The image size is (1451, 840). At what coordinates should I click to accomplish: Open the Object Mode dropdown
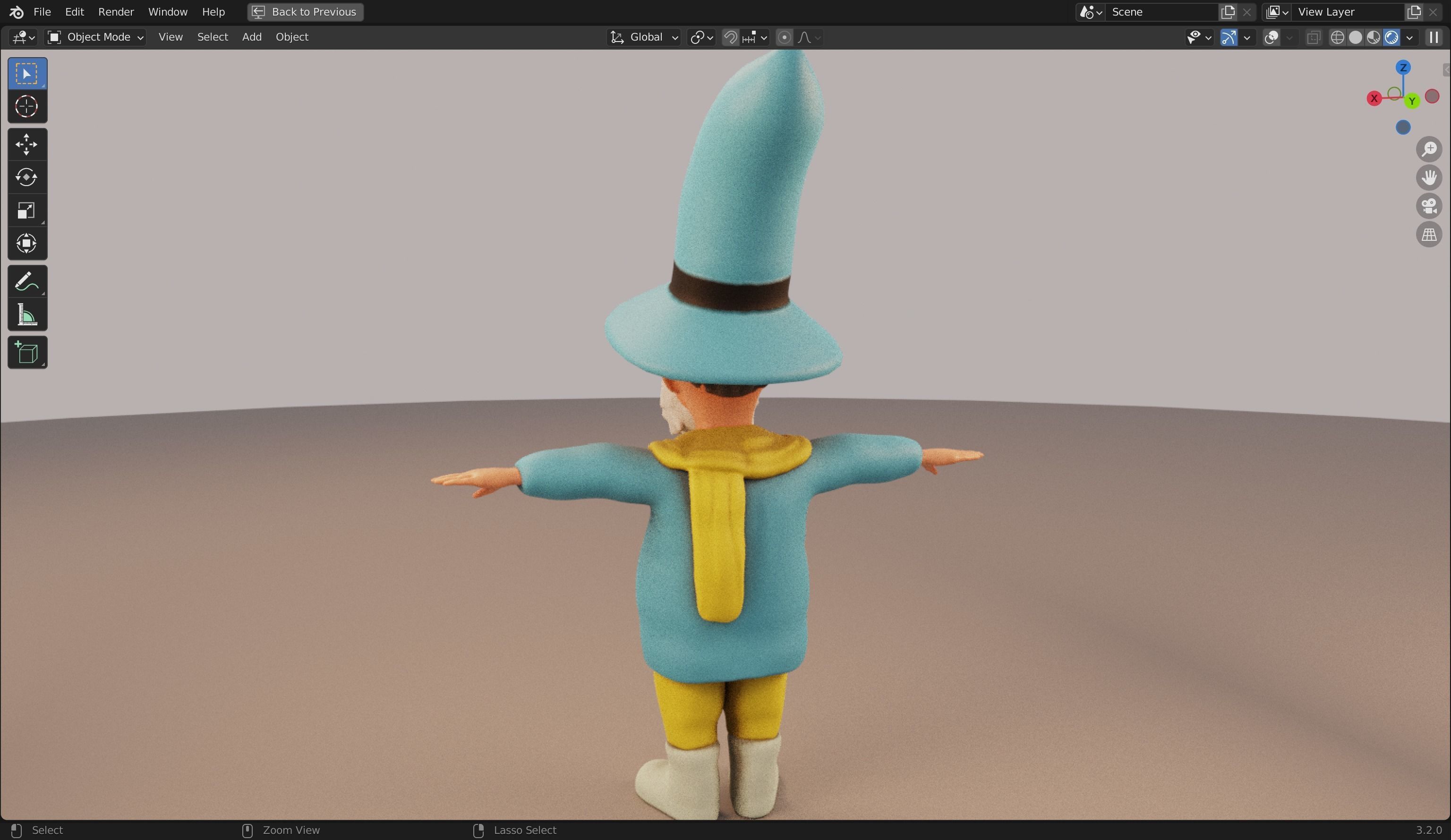(x=95, y=37)
